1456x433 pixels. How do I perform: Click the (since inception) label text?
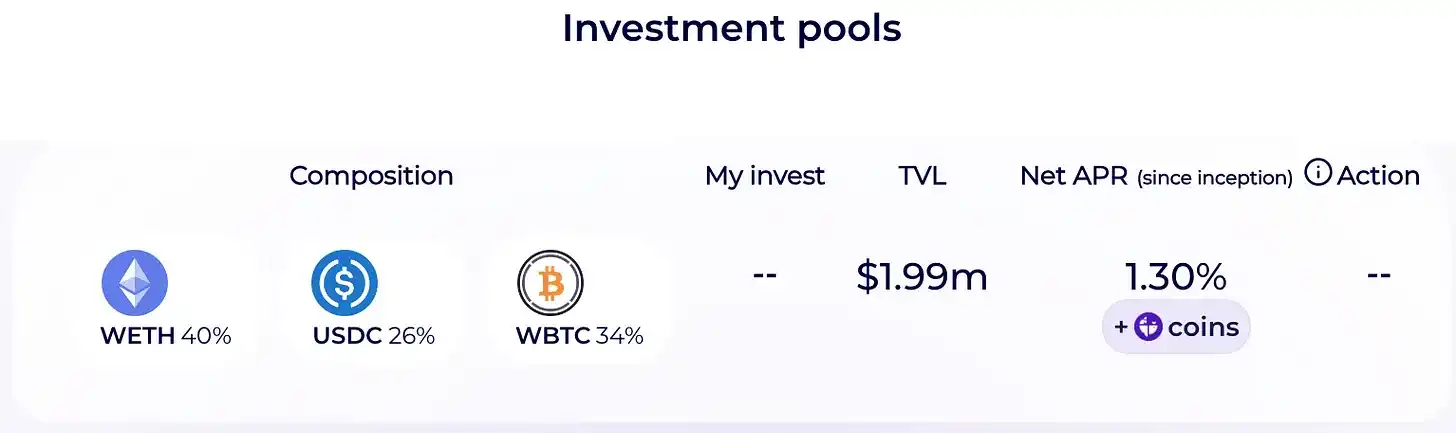1215,178
